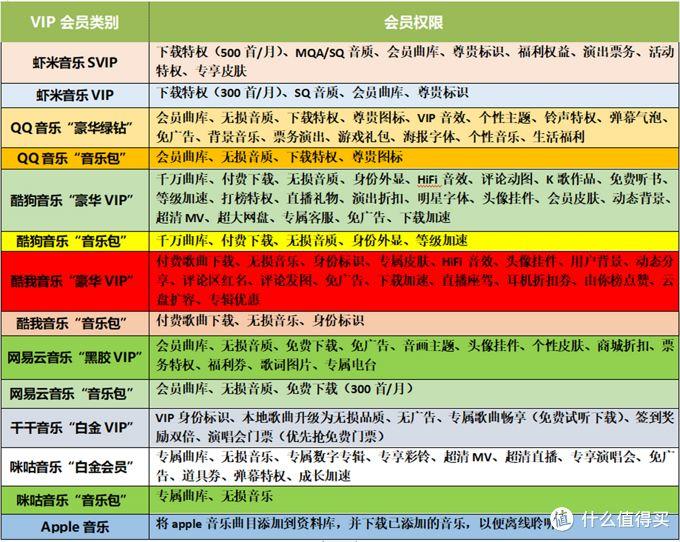Click the cell "专属曲库、无损音乐" in 咪咕音乐包 row
Image resolution: width=680 pixels, height=542 pixels.
pos(414,500)
